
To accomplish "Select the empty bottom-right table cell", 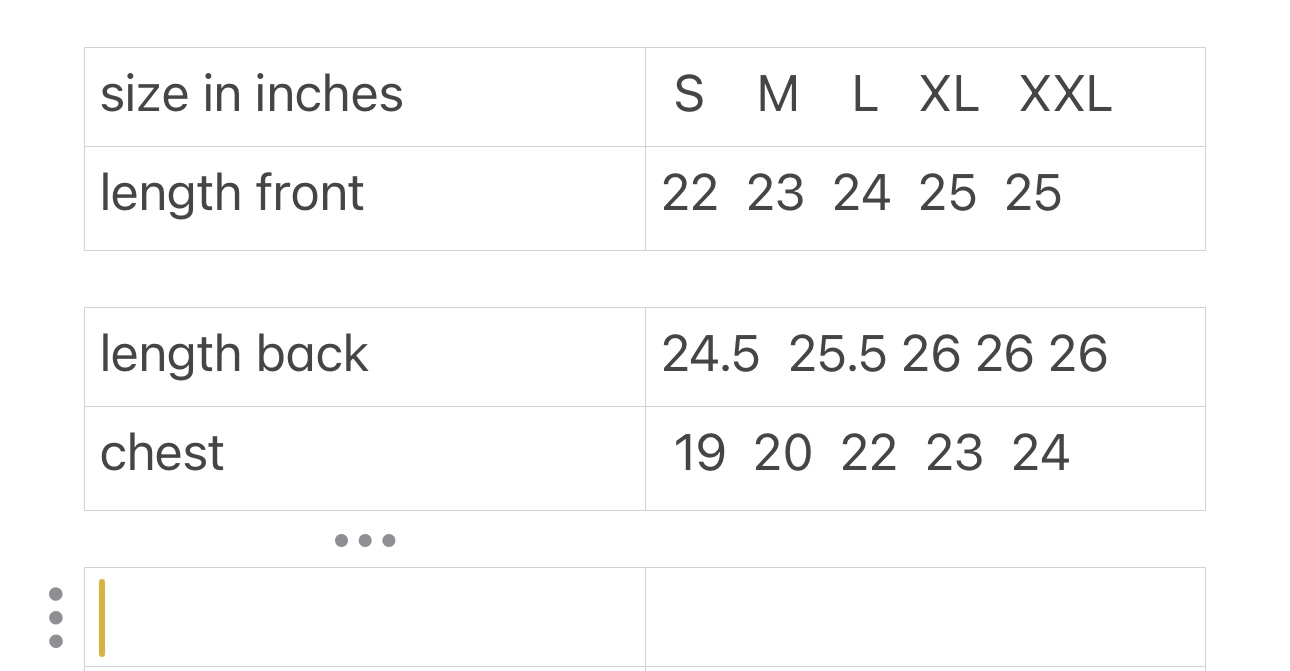I will coord(924,617).
